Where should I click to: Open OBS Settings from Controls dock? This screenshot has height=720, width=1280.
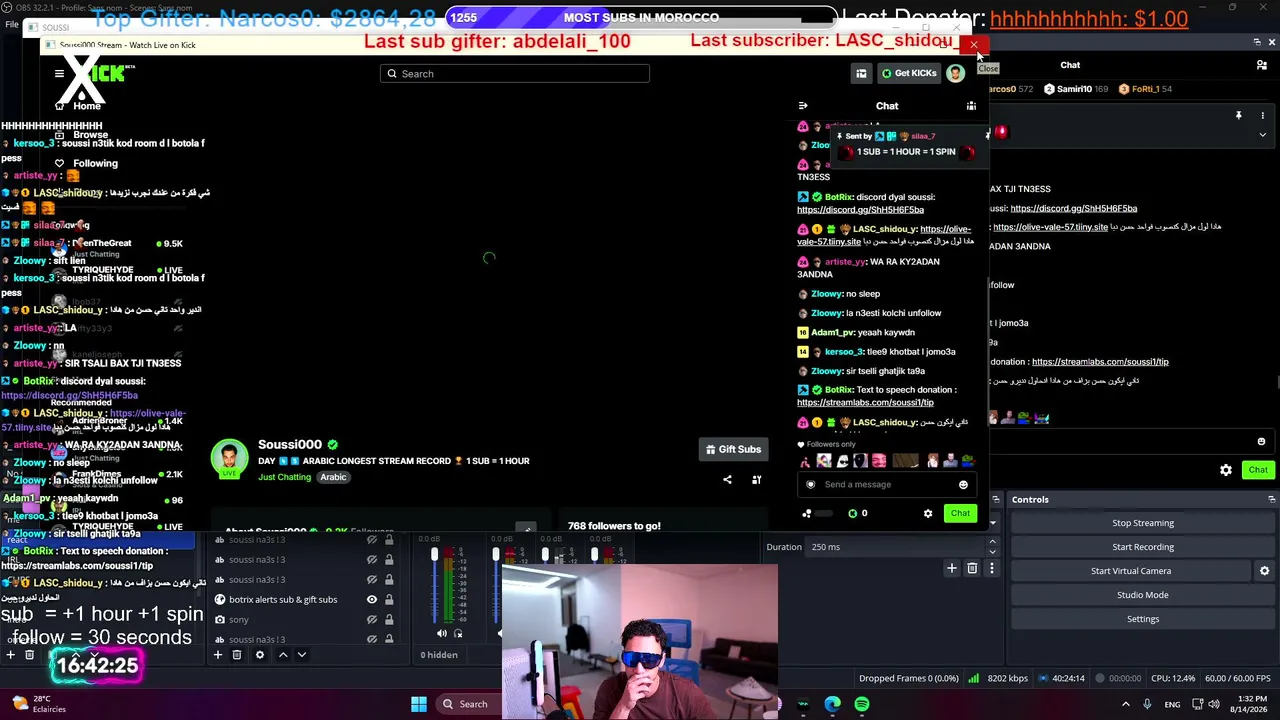pyautogui.click(x=1143, y=619)
